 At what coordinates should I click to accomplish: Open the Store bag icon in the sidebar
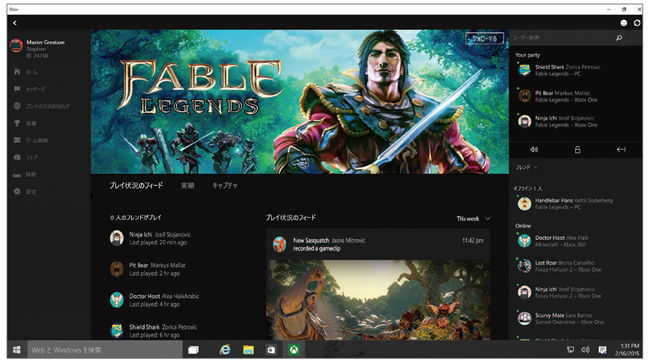17,157
